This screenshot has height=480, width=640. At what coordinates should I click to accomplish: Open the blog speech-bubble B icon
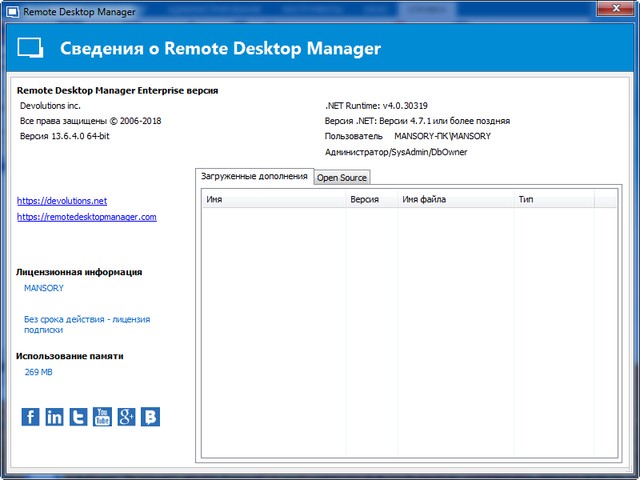click(150, 417)
